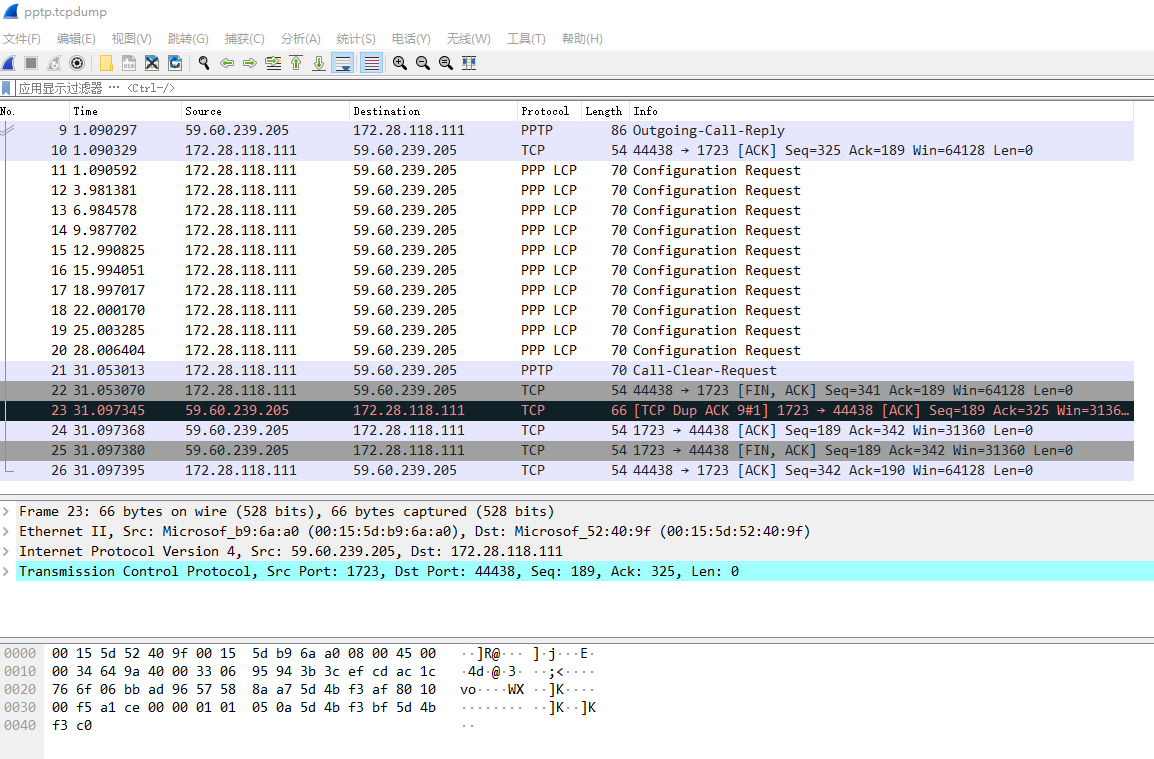Toggle packet list colorization
The image size is (1154, 759).
[x=370, y=62]
